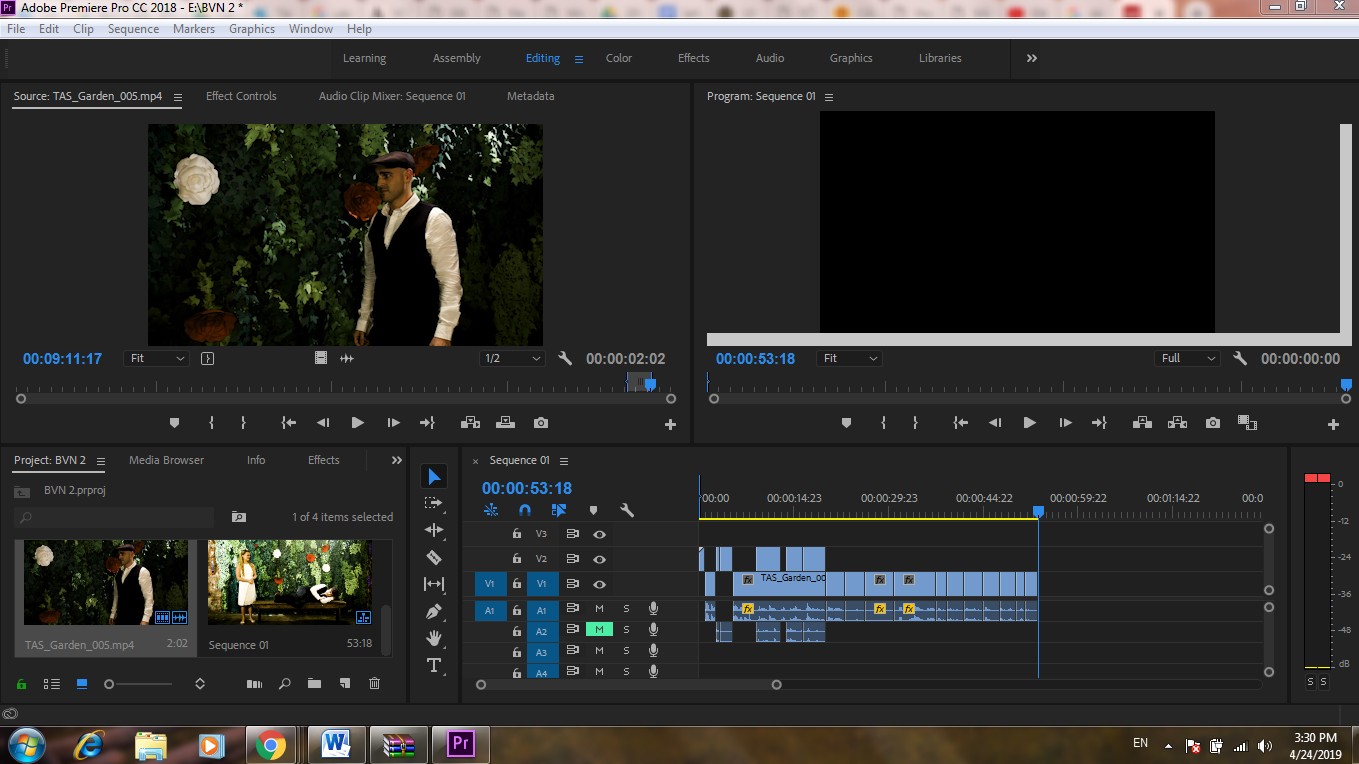Click the Project panel search field
This screenshot has width=1359, height=764.
114,517
